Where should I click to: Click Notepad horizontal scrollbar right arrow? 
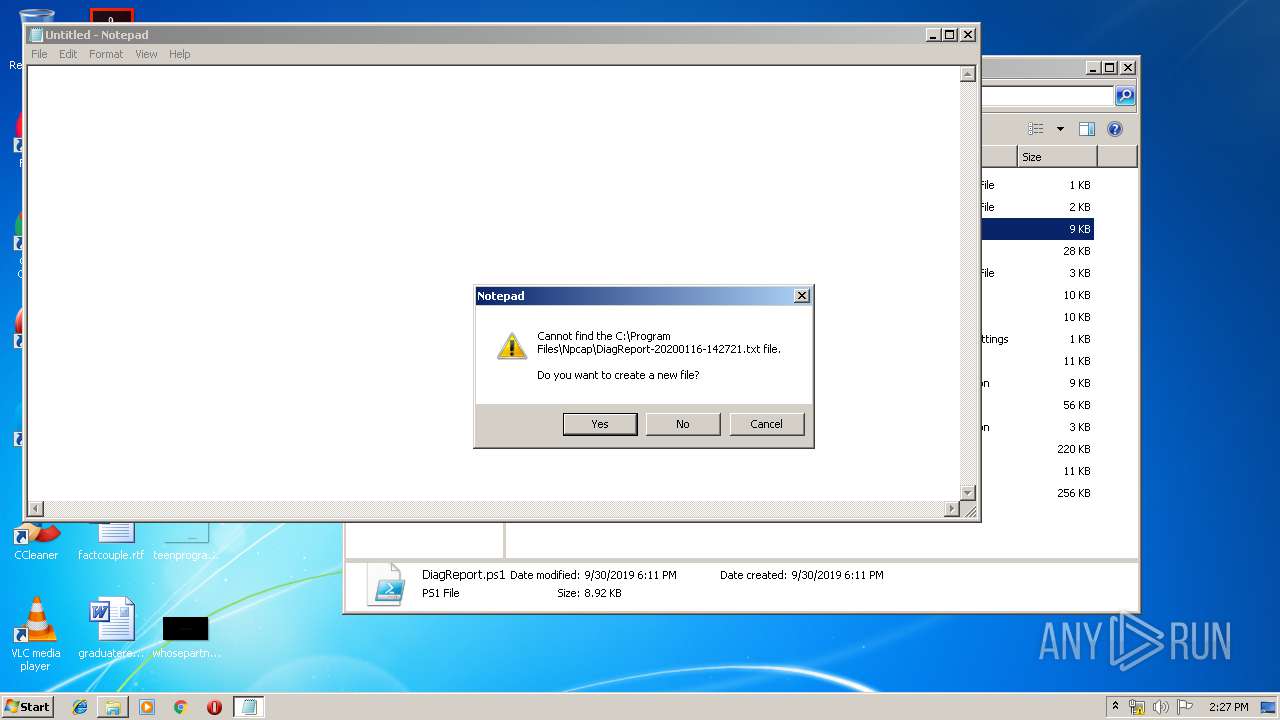pyautogui.click(x=951, y=509)
